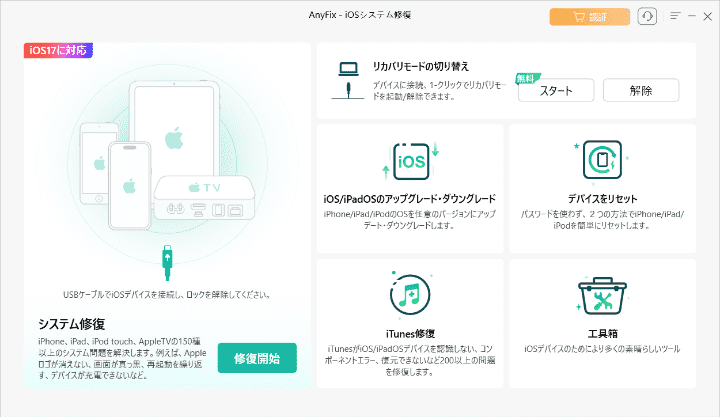Open 工具箱 card title
This screenshot has height=417, width=720.
[x=602, y=333]
